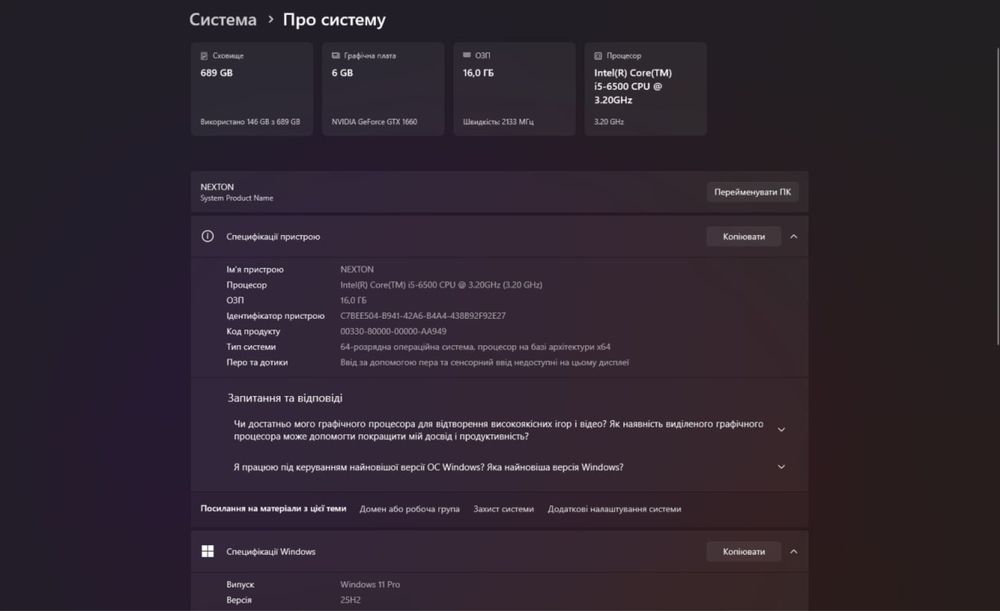Viewport: 1000px width, 611px height.
Task: Click the 16,0 ГБ value in ОЗП row
Action: (353, 300)
